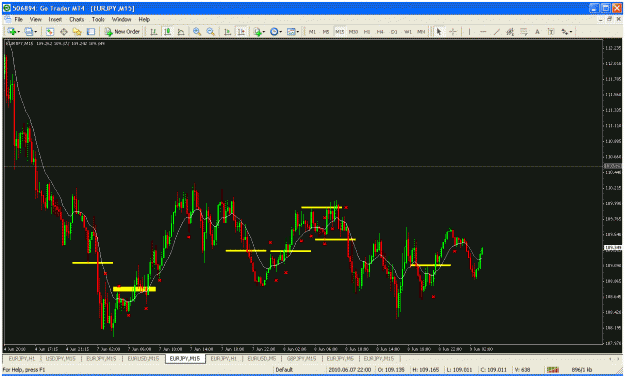This screenshot has height=376, width=625.
Task: Select the Equidistant Channel tool
Action: (510, 31)
